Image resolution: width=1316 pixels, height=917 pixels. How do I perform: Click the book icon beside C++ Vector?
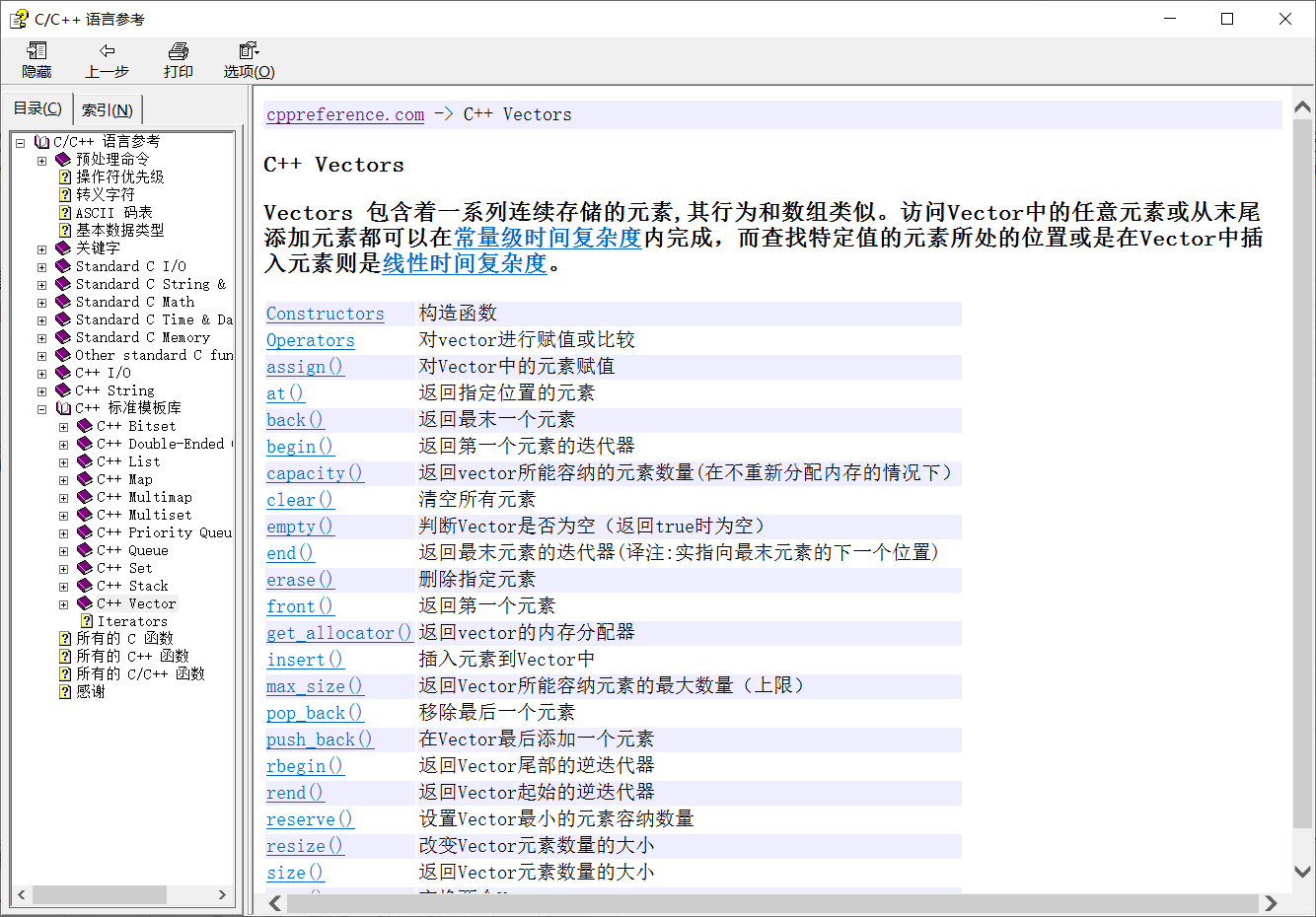tap(85, 603)
